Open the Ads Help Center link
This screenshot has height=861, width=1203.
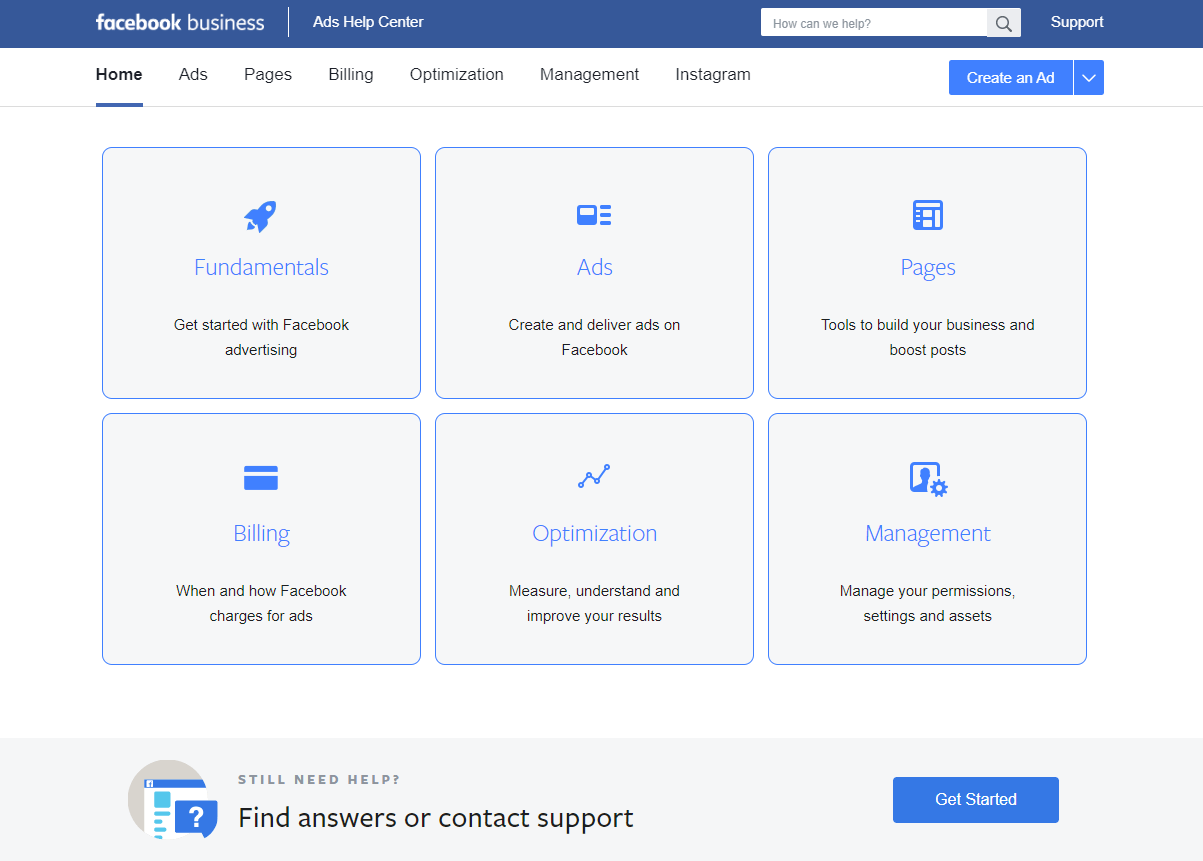(x=368, y=22)
